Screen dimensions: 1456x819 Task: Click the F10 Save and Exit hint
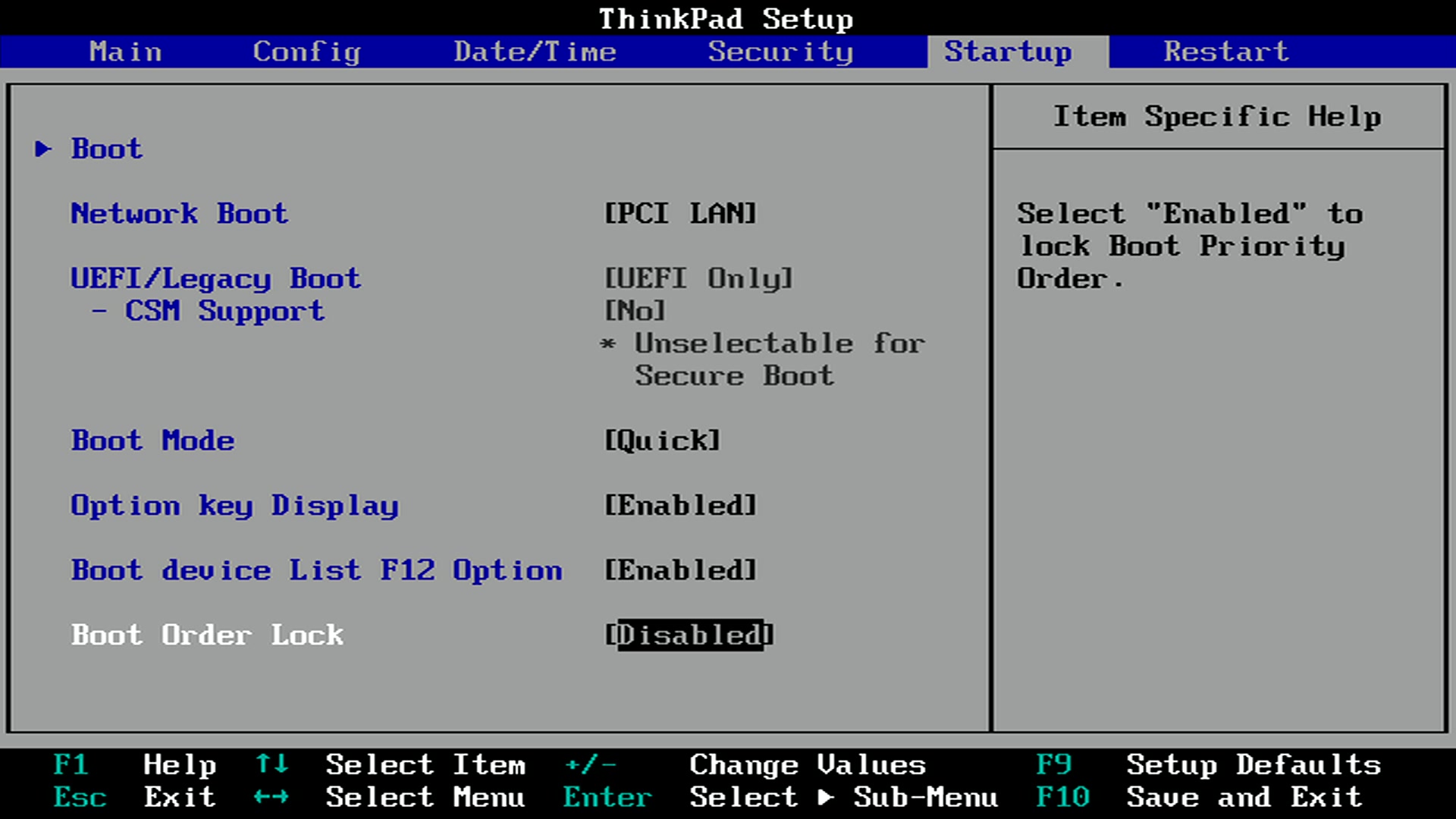[1199, 797]
